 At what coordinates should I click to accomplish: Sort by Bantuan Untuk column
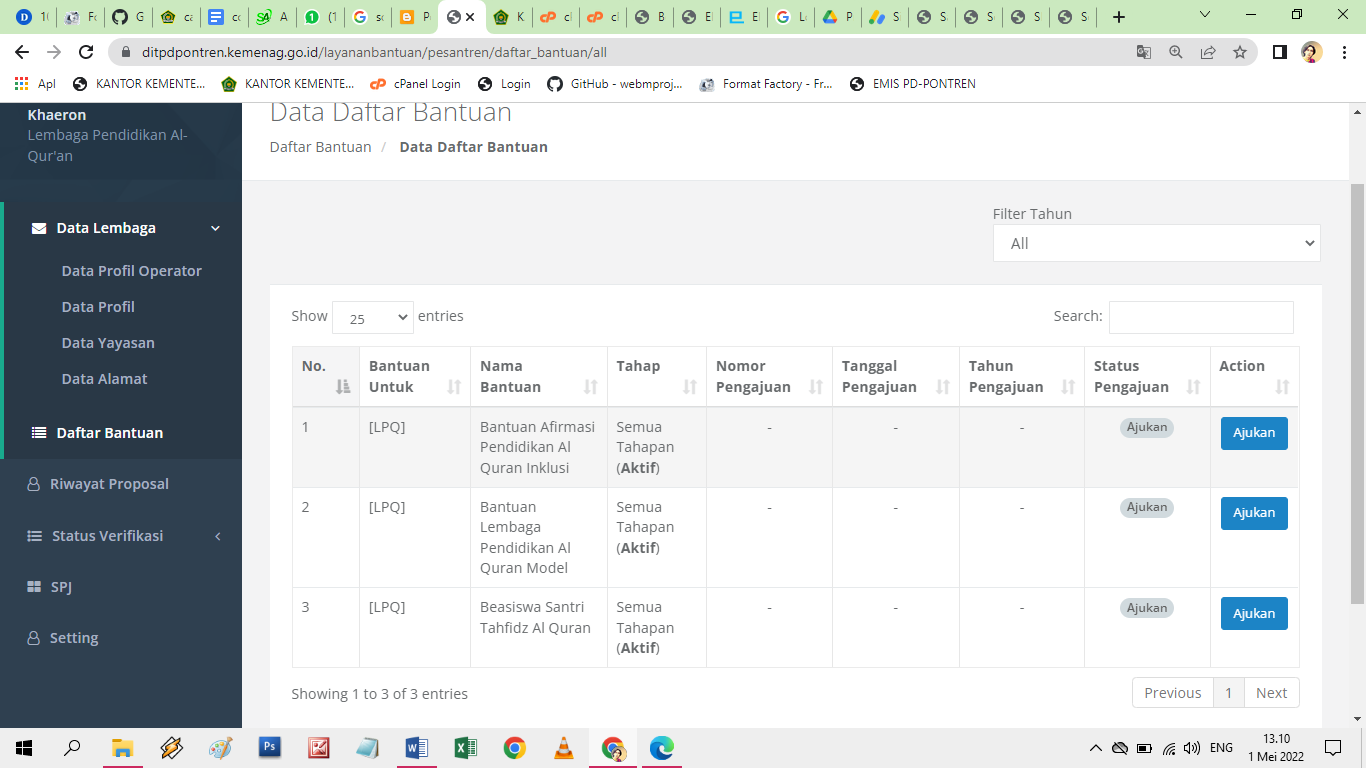pos(415,376)
